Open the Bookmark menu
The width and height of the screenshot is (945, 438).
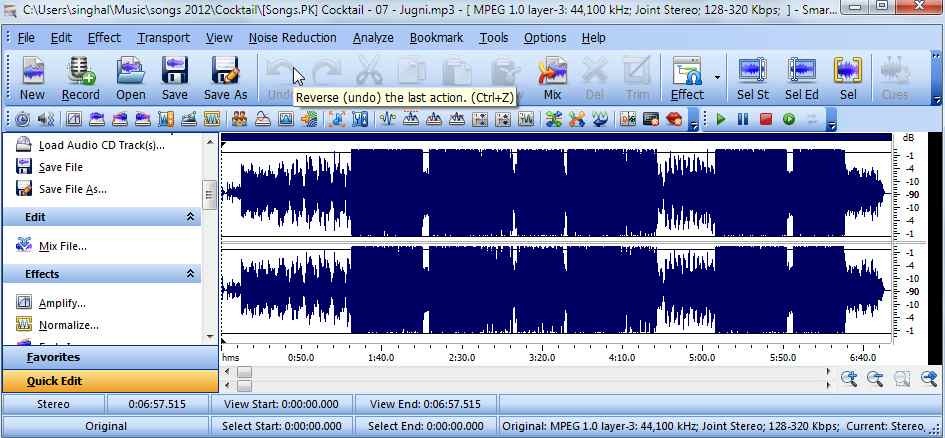[436, 38]
